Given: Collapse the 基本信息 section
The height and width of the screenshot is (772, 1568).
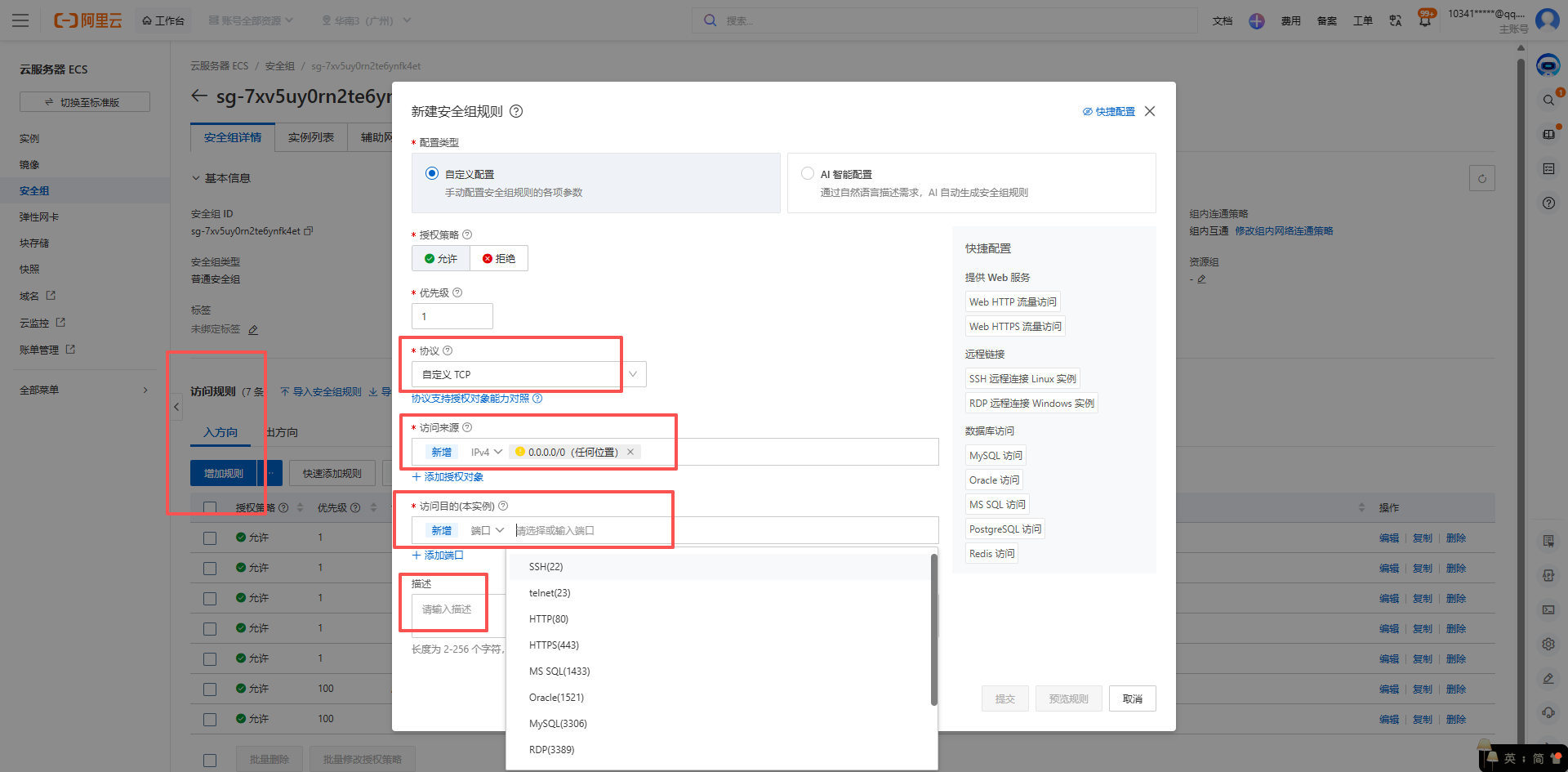Looking at the screenshot, I should click(221, 178).
